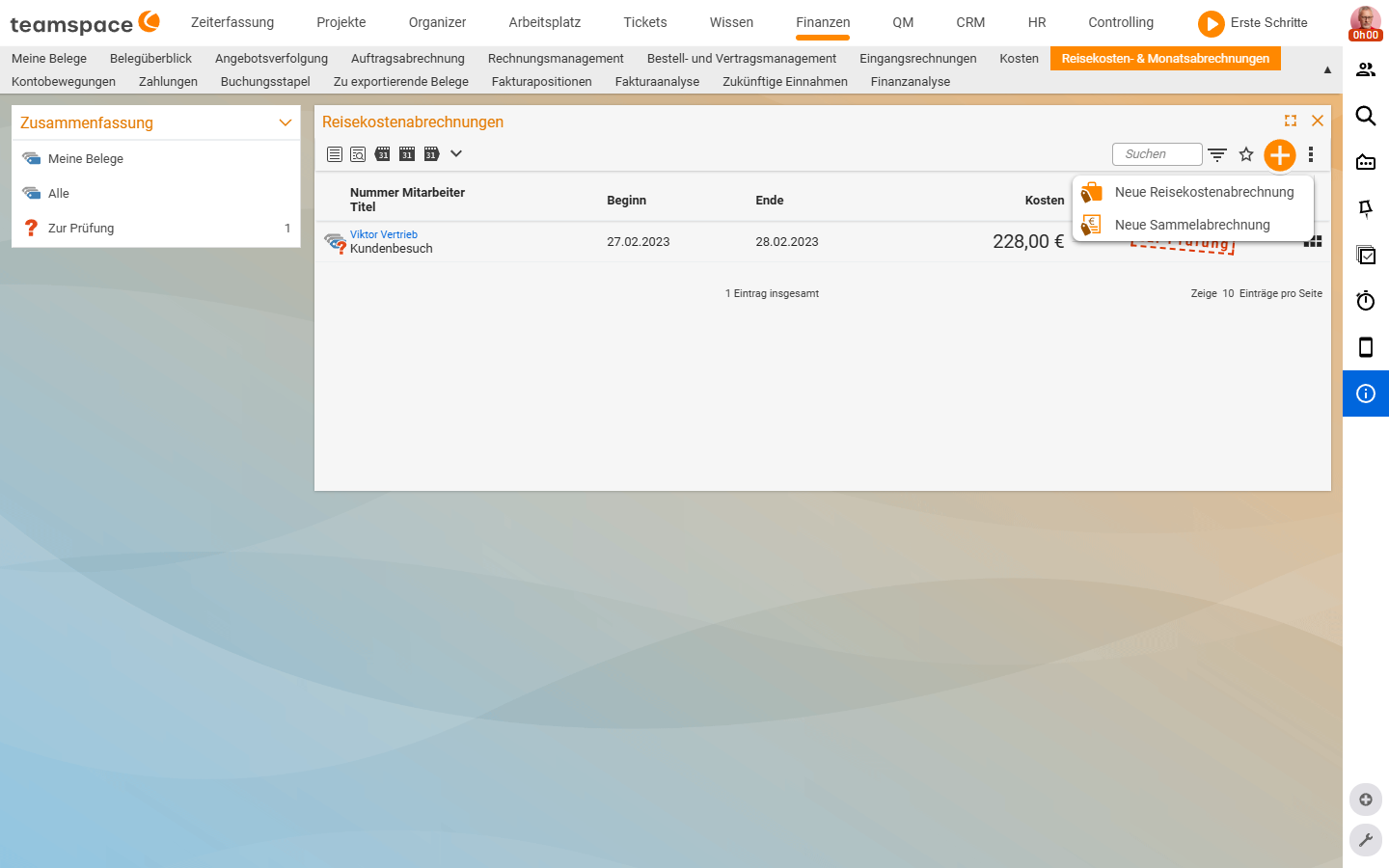Sort by Beginn column header

[x=626, y=200]
